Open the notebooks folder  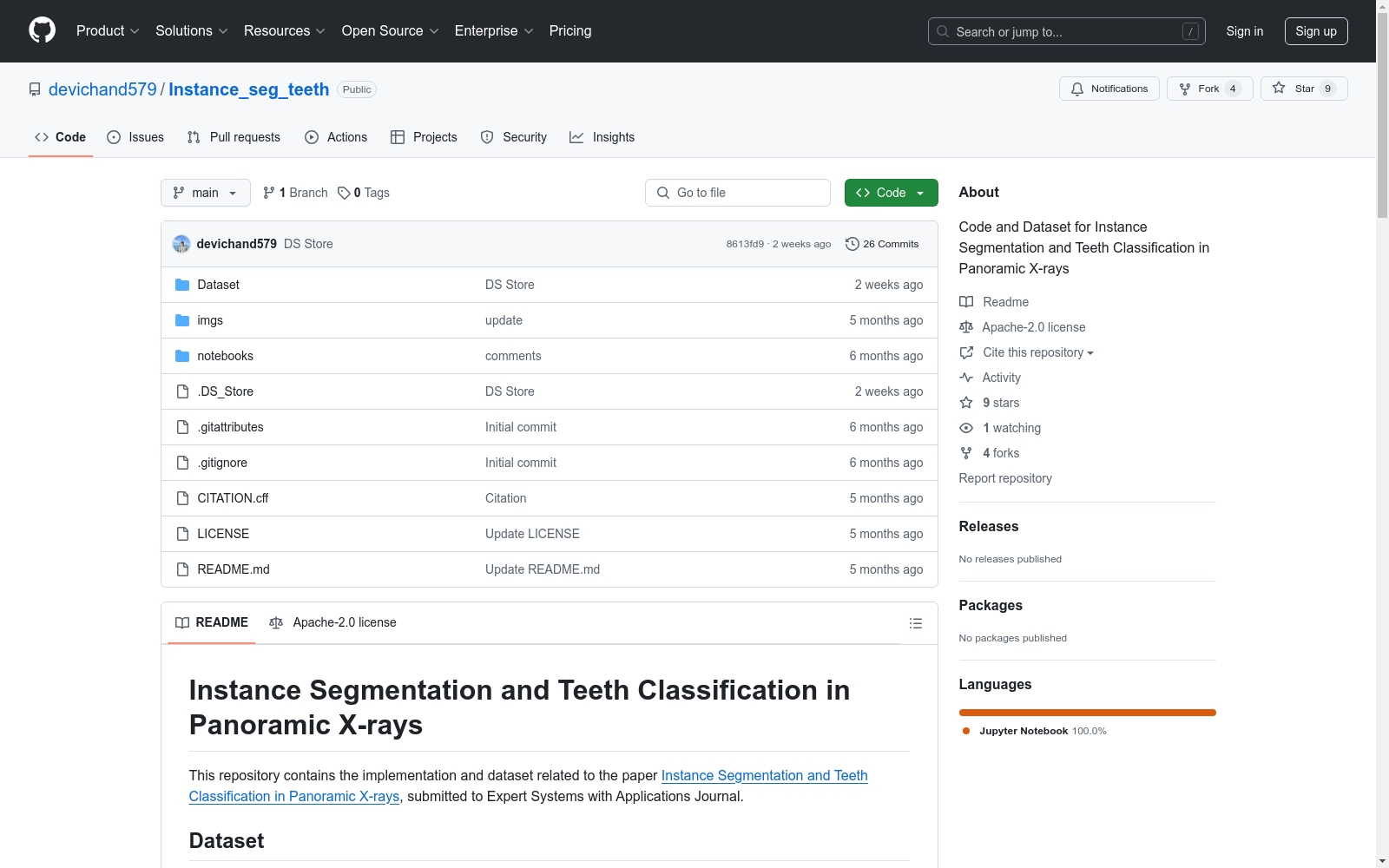(226, 356)
